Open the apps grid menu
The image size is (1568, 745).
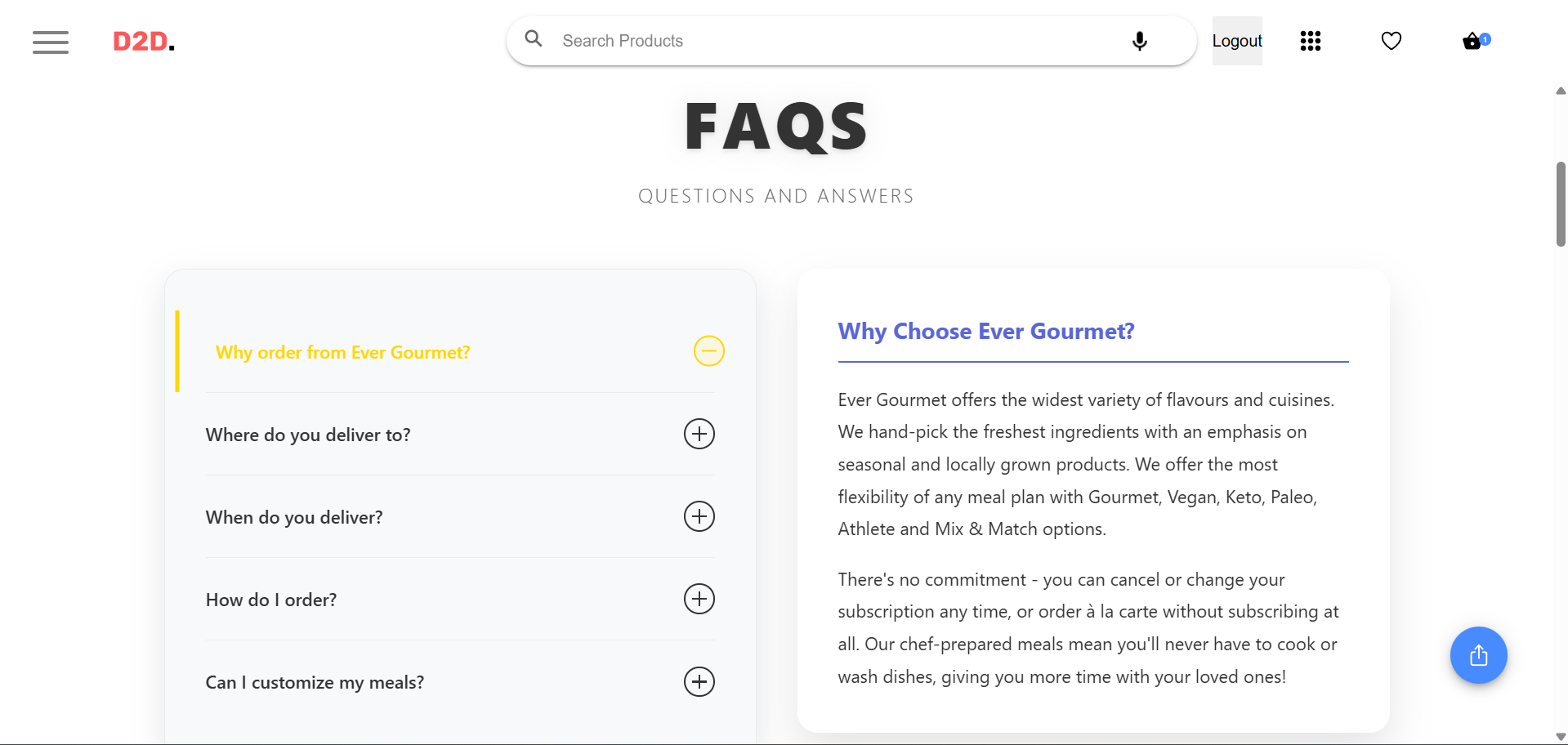(1311, 41)
